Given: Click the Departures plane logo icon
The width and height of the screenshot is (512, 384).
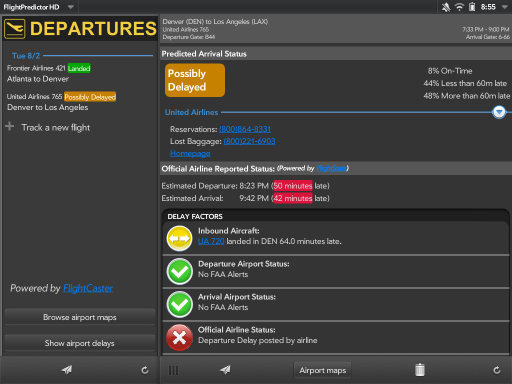Looking at the screenshot, I should 15,29.
